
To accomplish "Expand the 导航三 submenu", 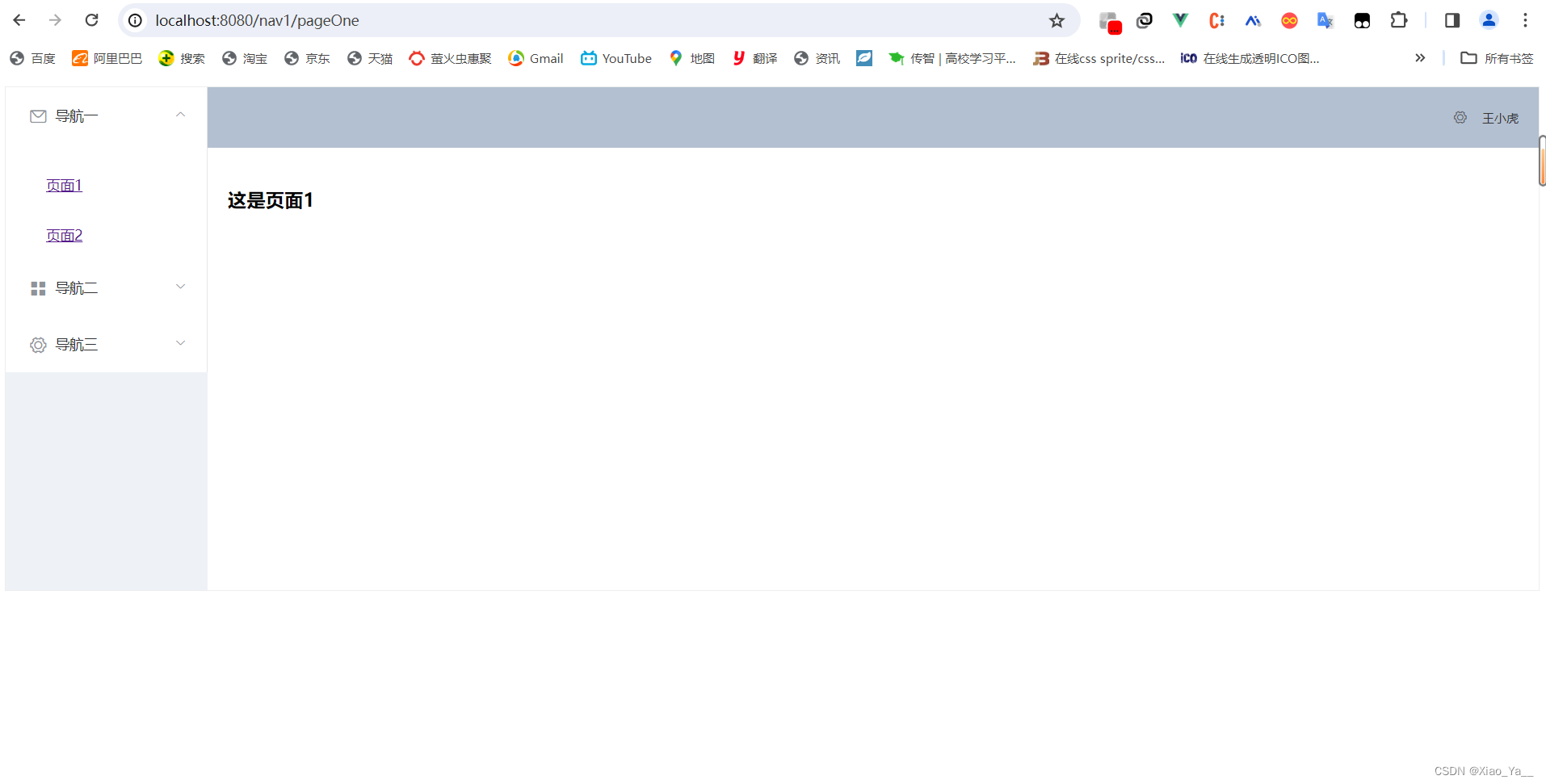I will pos(180,343).
